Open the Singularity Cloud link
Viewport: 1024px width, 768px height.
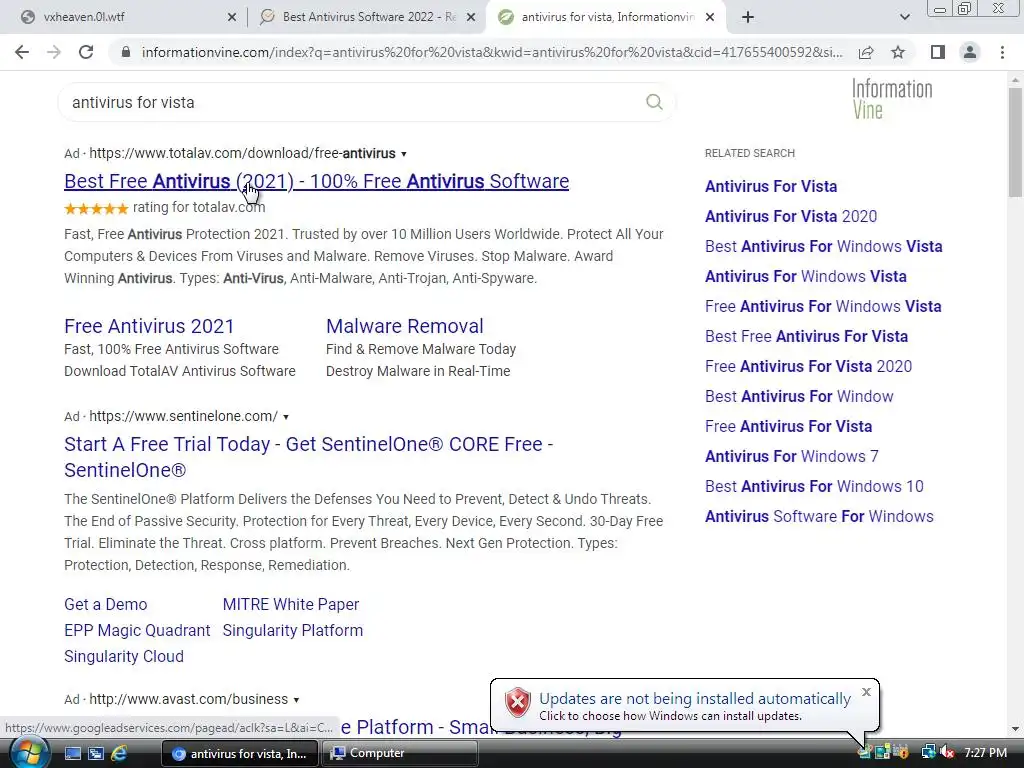tap(124, 656)
